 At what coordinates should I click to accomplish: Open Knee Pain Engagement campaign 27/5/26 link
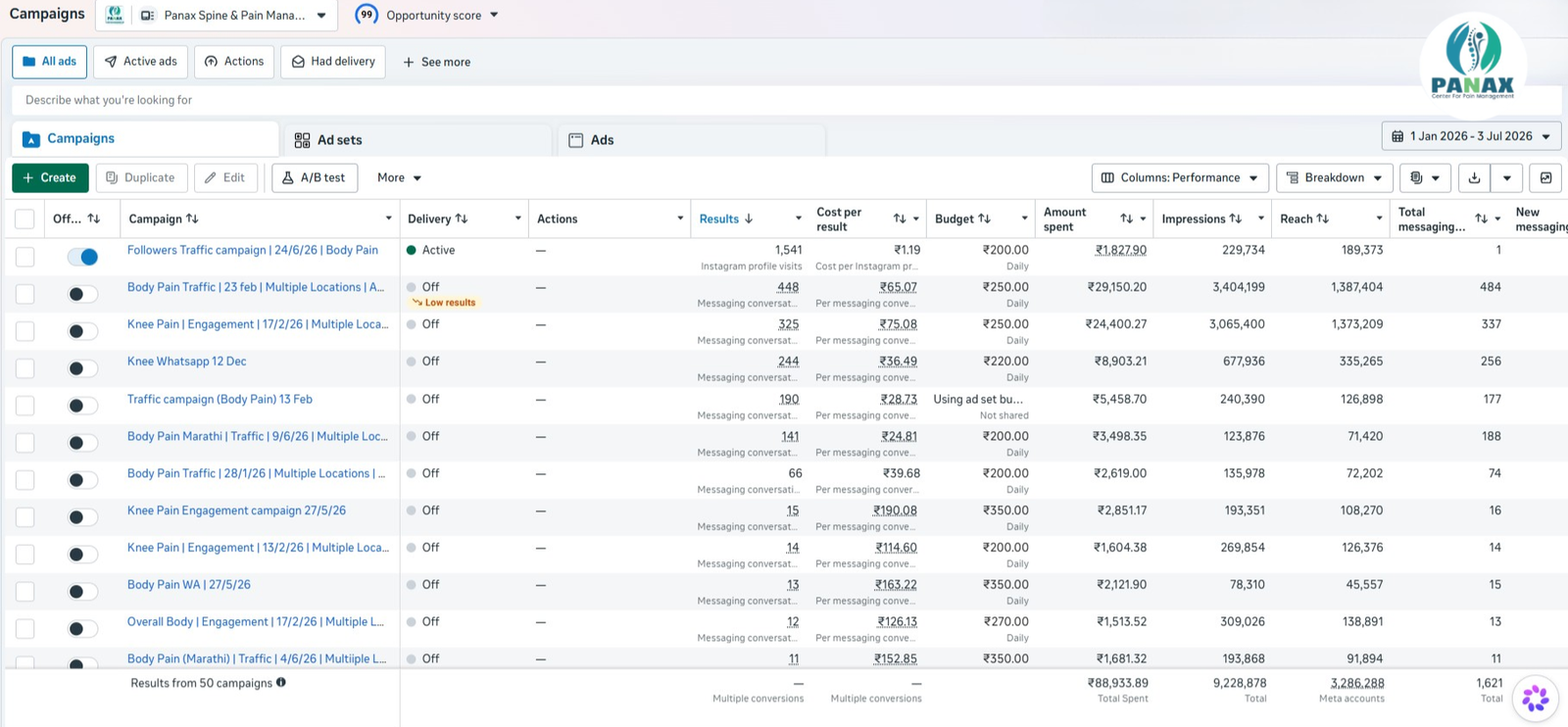click(x=236, y=510)
